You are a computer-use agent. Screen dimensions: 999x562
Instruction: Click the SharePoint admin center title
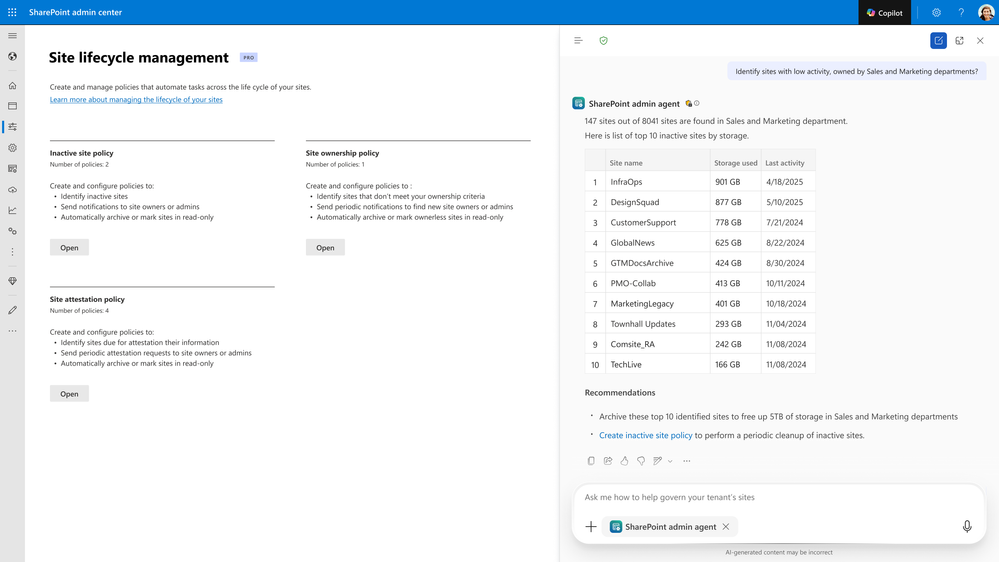[75, 12]
